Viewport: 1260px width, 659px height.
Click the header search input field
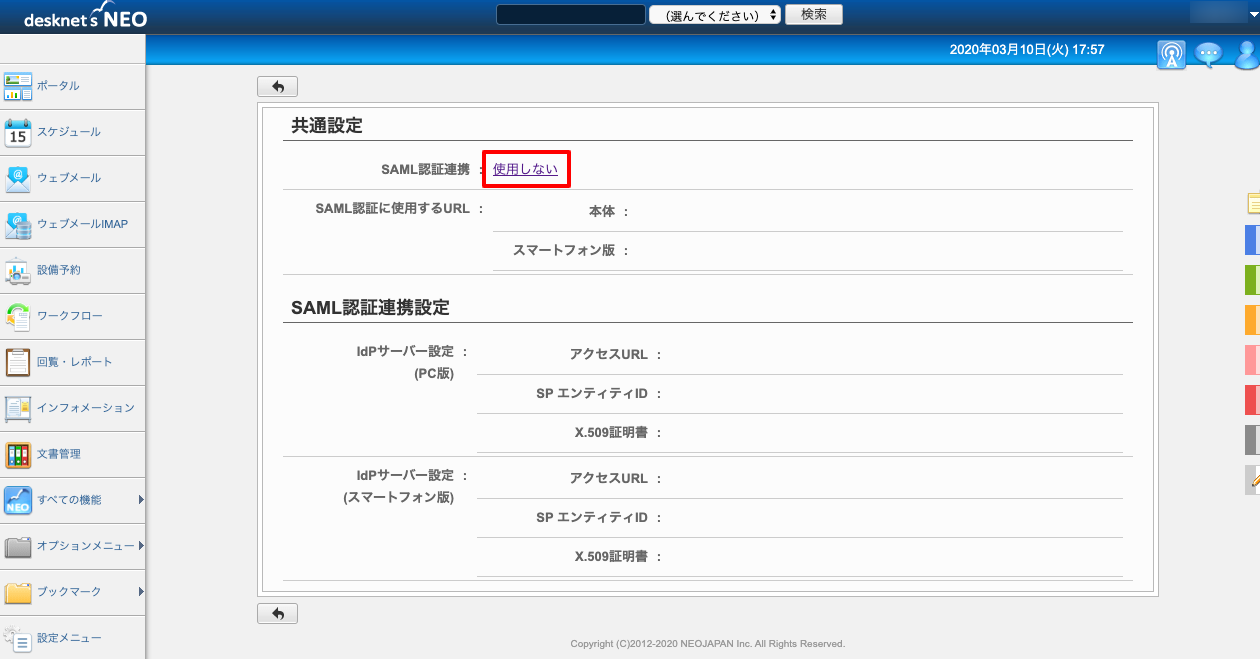coord(571,15)
